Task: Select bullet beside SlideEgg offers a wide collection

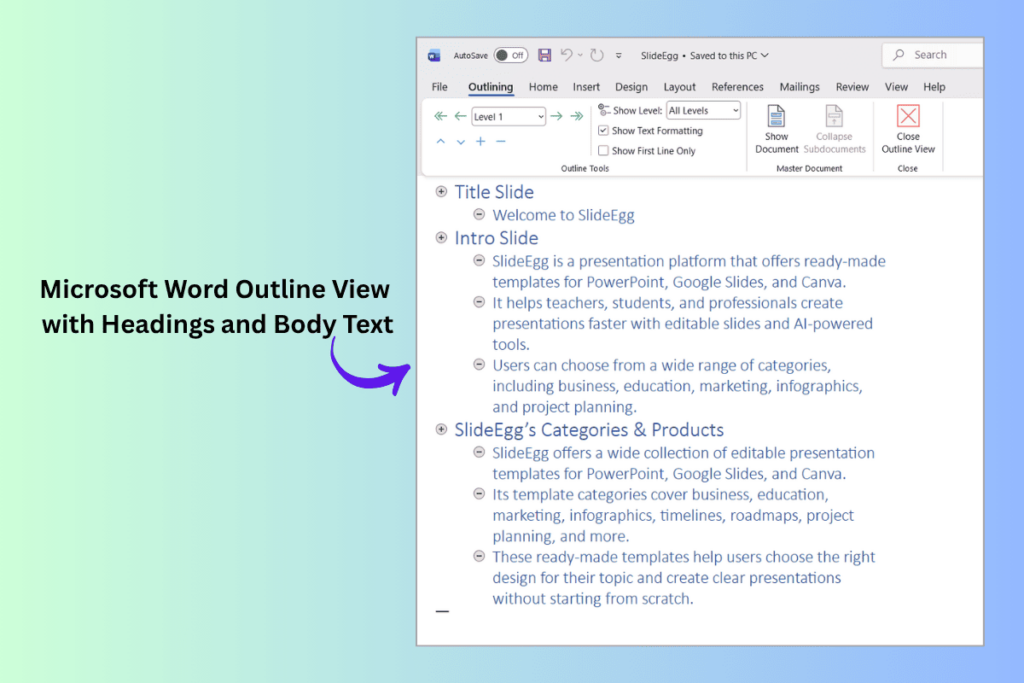Action: point(479,452)
